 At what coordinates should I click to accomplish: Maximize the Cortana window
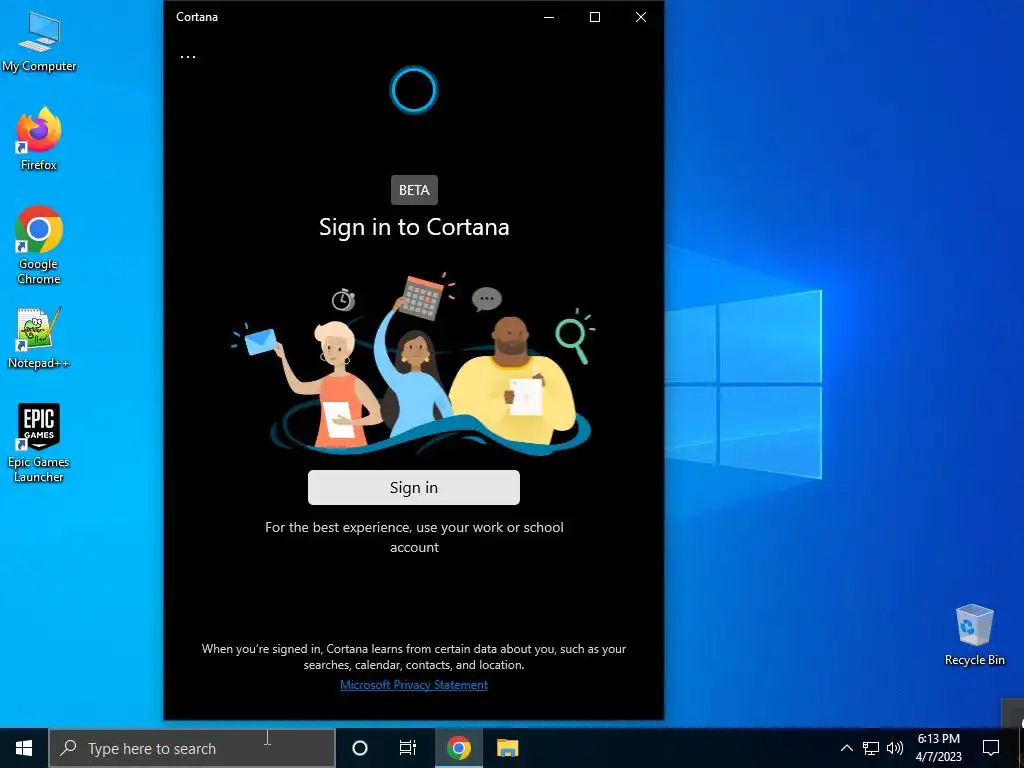(x=595, y=17)
